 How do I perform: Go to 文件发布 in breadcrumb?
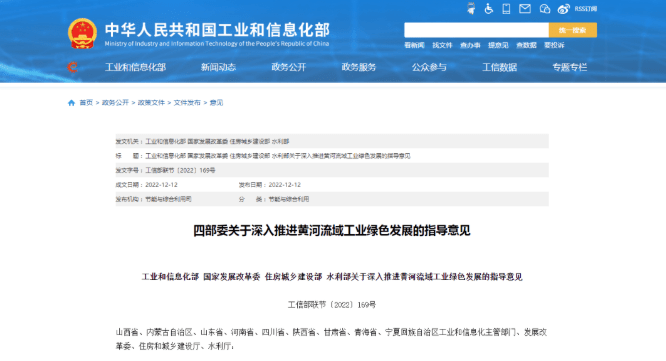[x=187, y=103]
